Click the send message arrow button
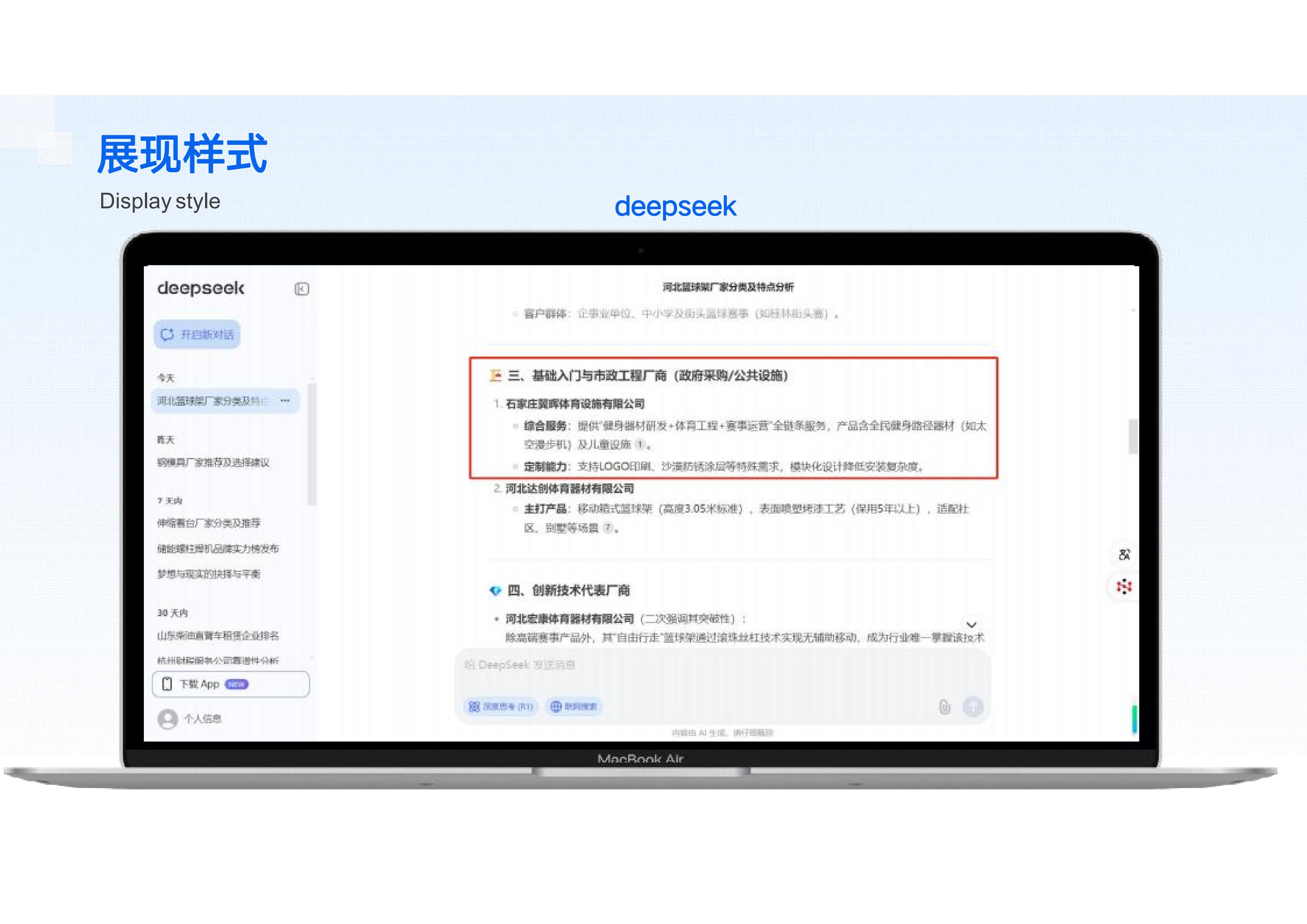Image resolution: width=1307 pixels, height=924 pixels. point(973,706)
